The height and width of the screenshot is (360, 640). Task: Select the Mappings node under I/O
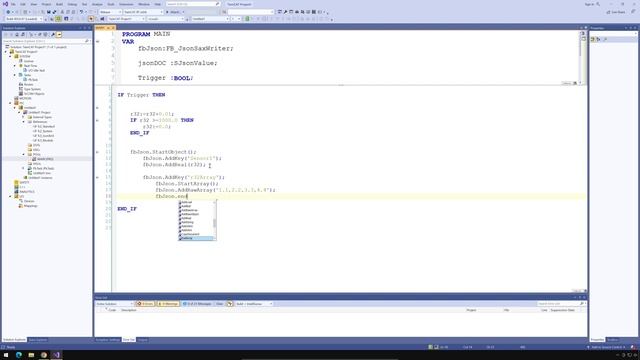click(30, 206)
